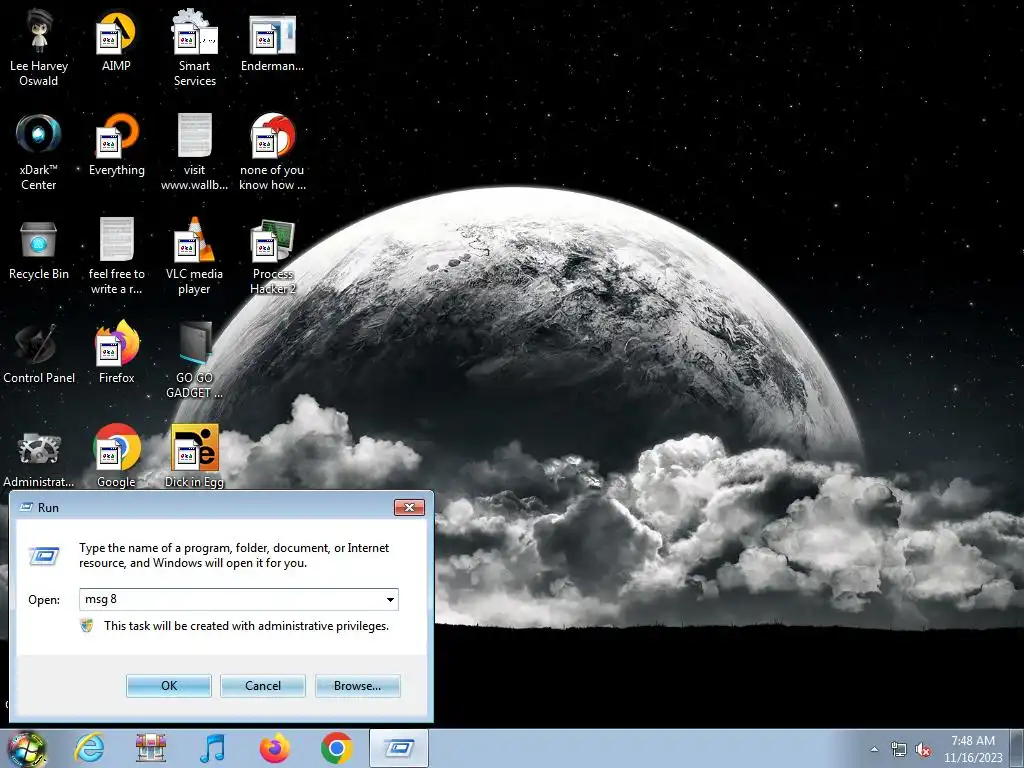Open the Lee Harvey Oswald desktop icon
1024x768 pixels.
39,48
